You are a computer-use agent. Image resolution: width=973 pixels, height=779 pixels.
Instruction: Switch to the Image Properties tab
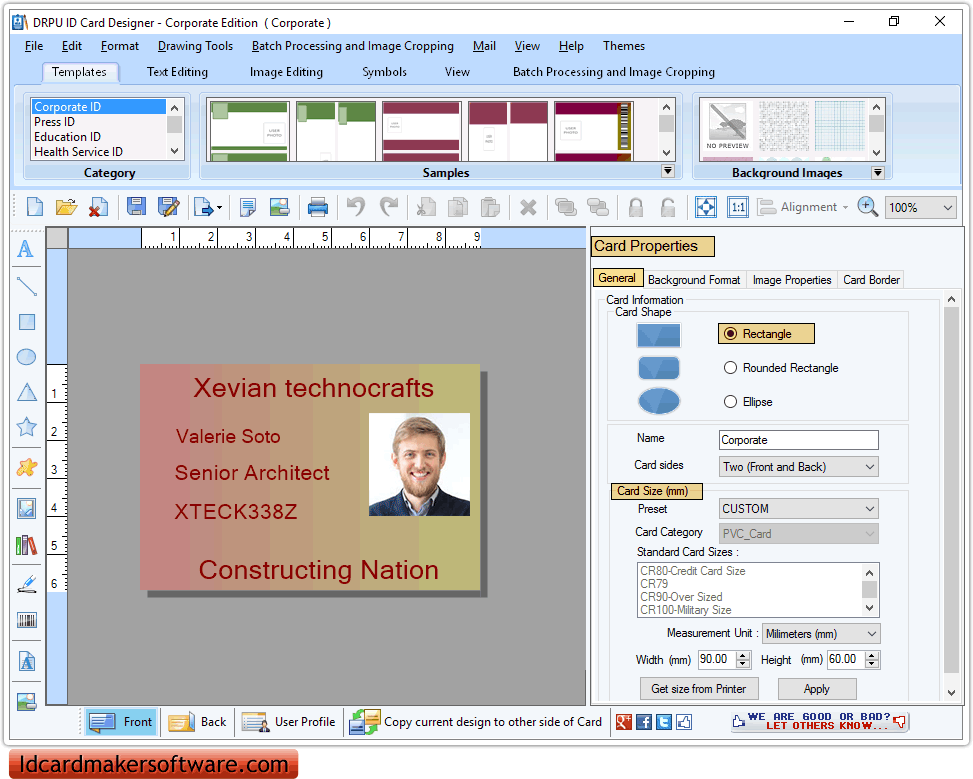click(x=791, y=280)
